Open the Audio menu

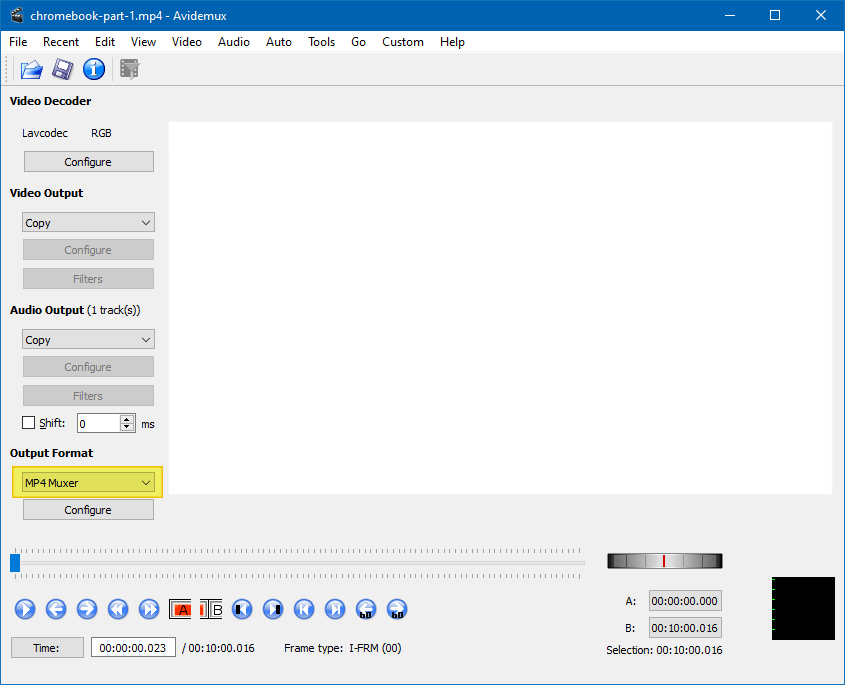click(234, 42)
